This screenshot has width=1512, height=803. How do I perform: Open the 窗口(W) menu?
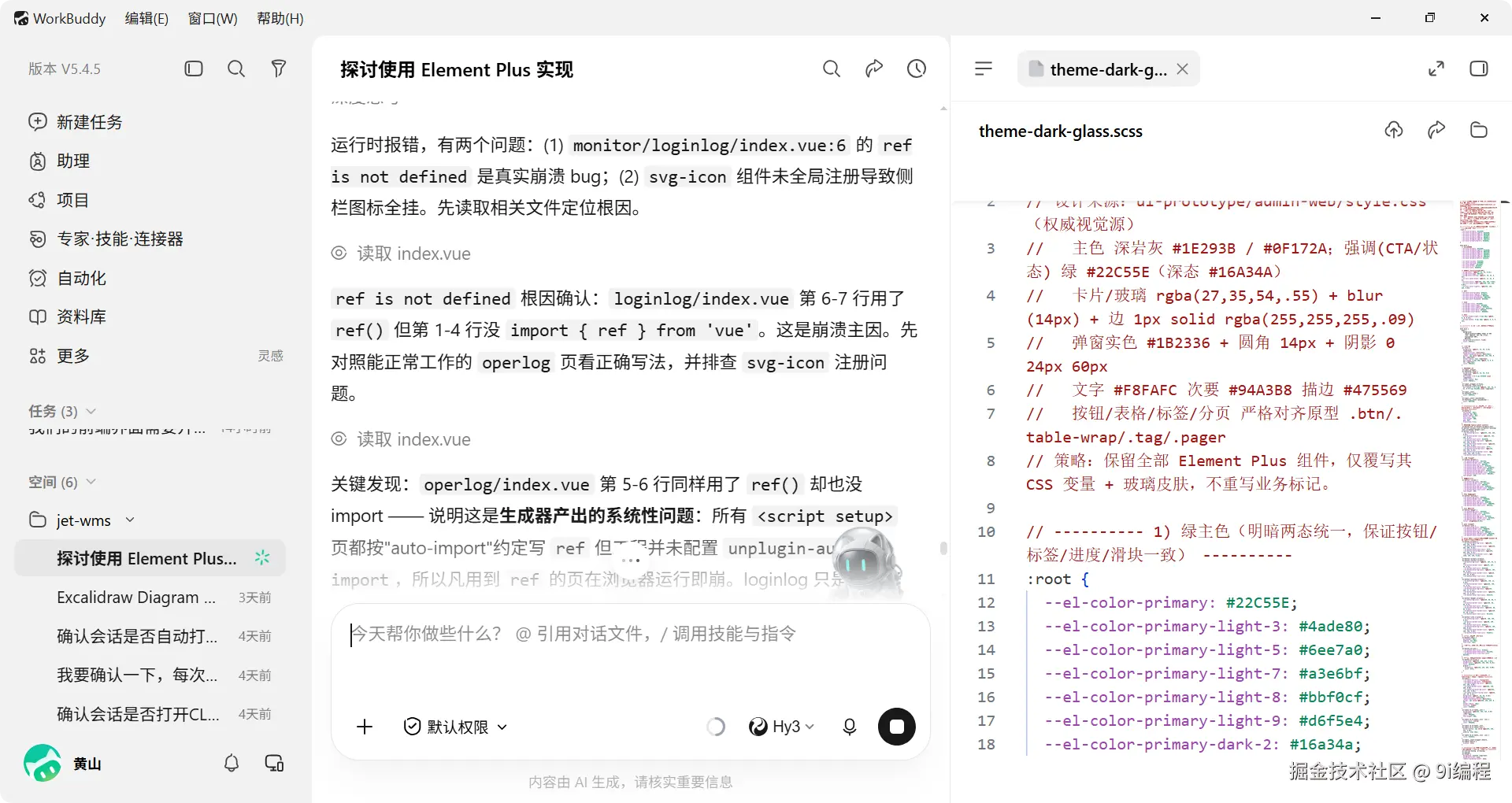[213, 18]
